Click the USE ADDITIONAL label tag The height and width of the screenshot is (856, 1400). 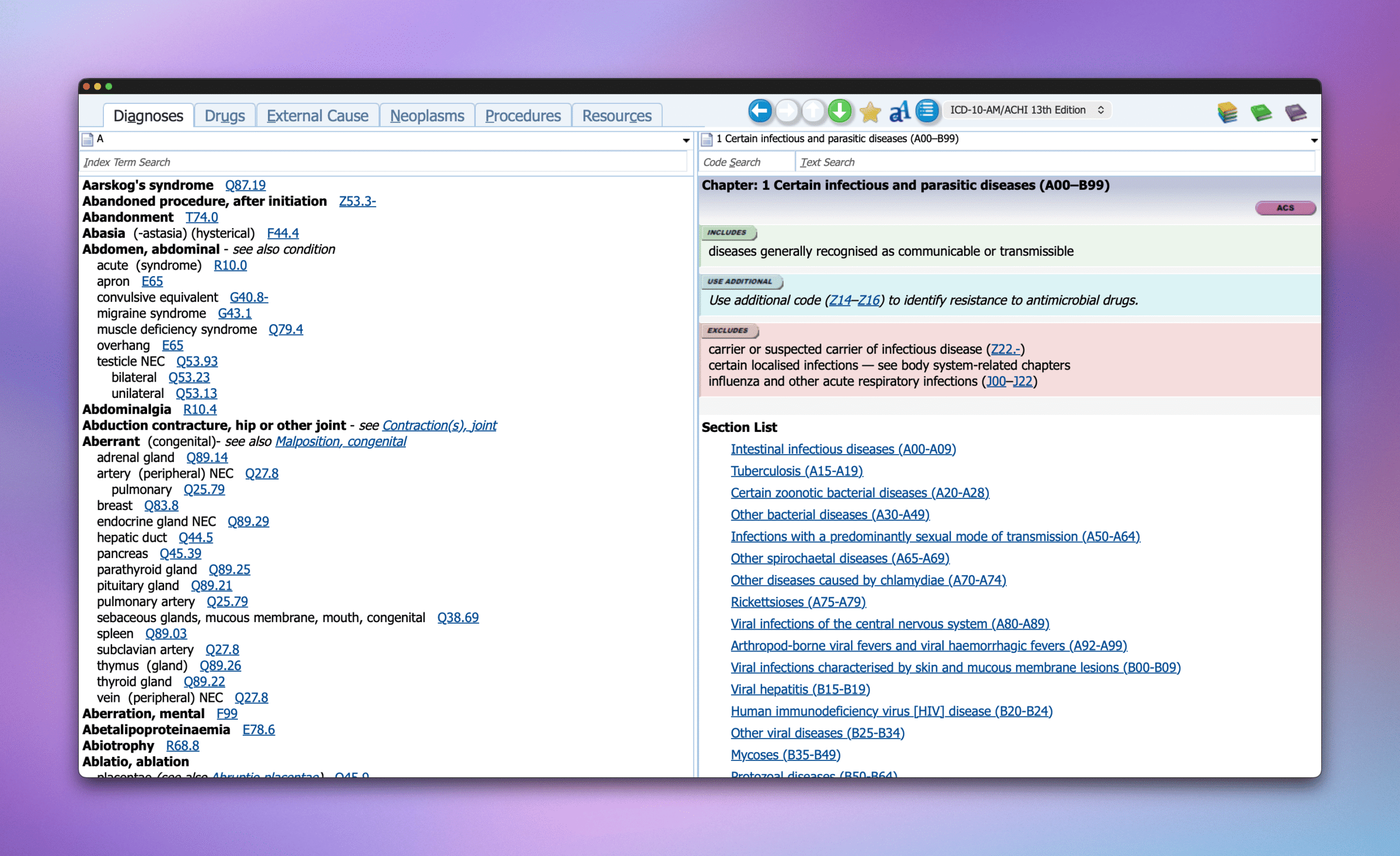click(741, 281)
